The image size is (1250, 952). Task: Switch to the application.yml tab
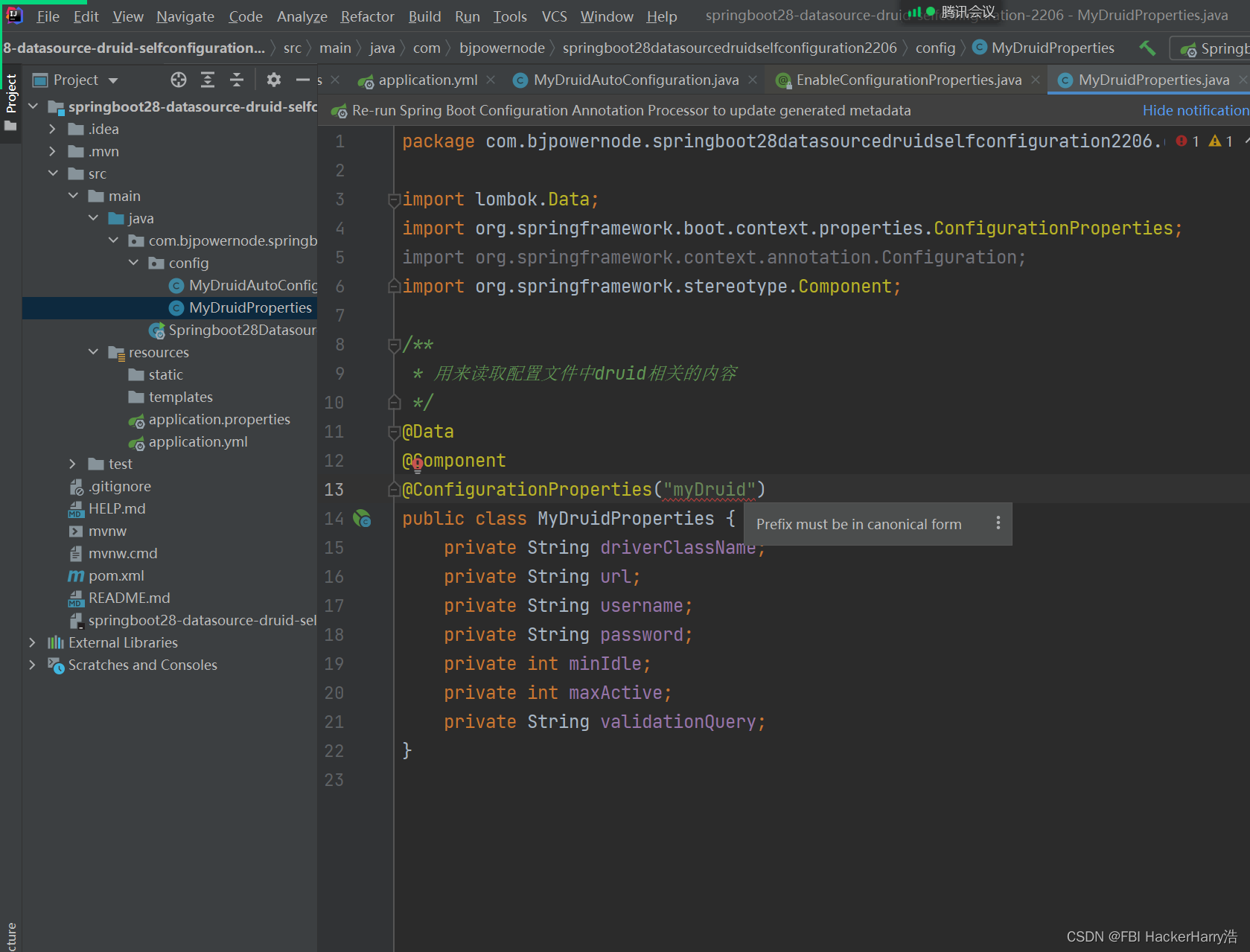coord(427,80)
